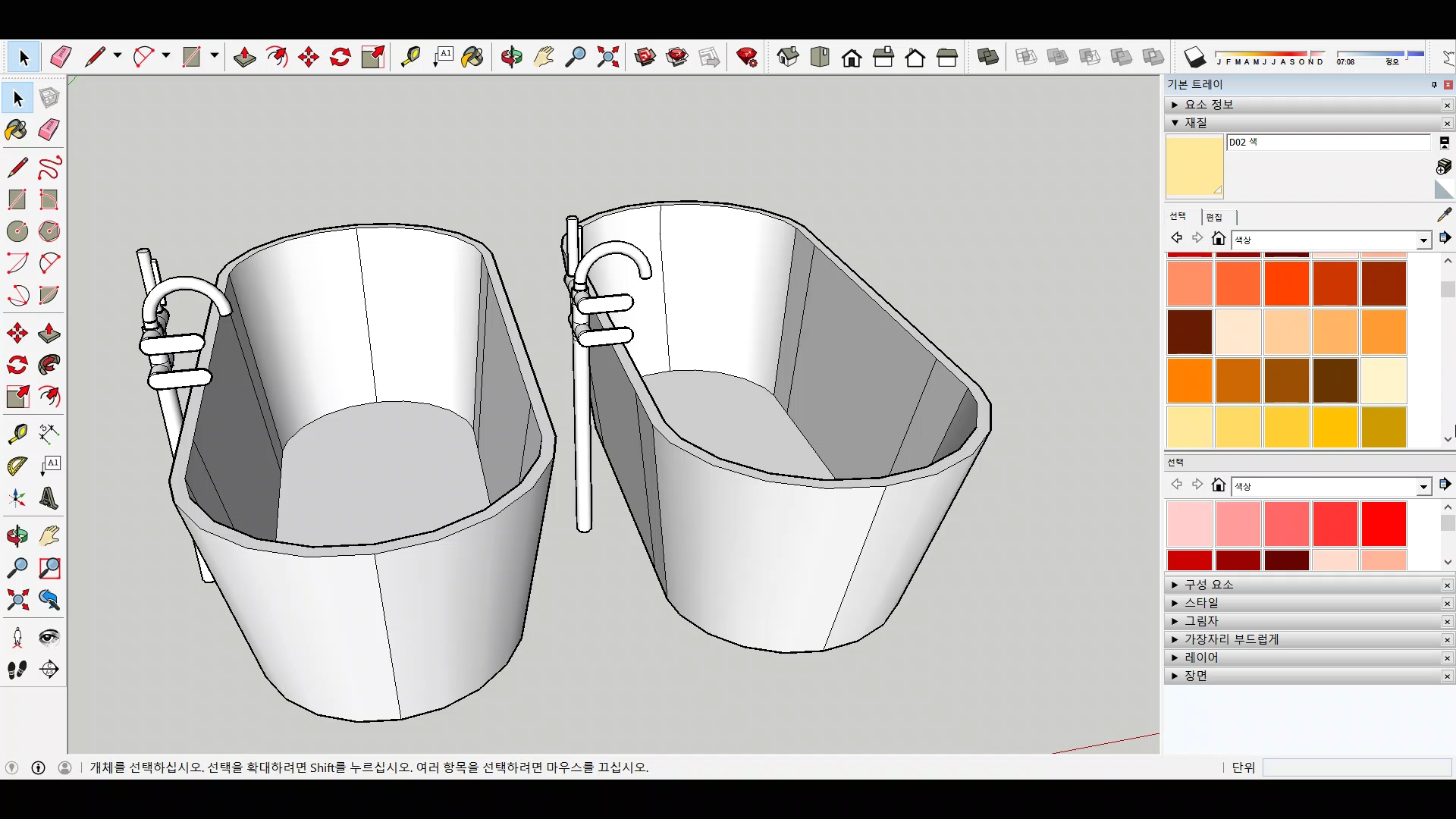Pick the sample paint eyedropper in materials

click(x=1444, y=215)
